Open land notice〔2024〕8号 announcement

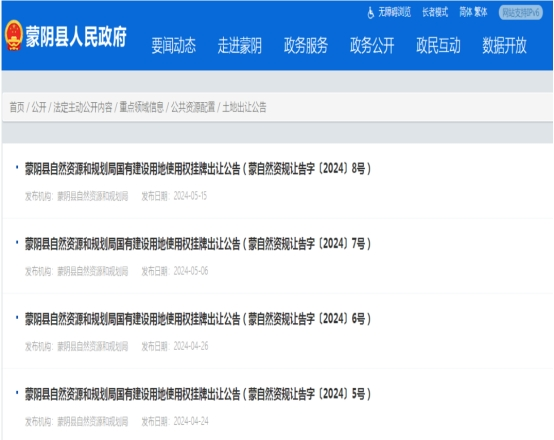[x=198, y=169]
